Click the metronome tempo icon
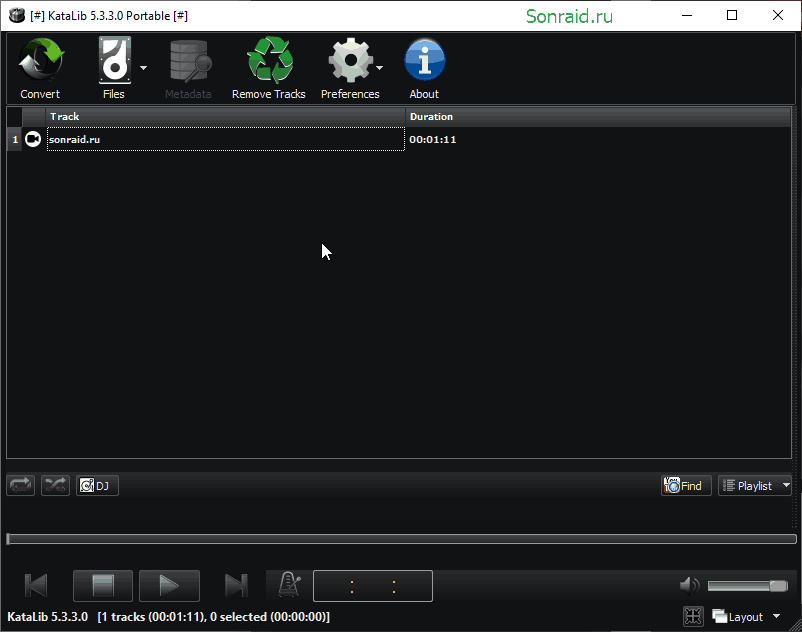 click(289, 584)
